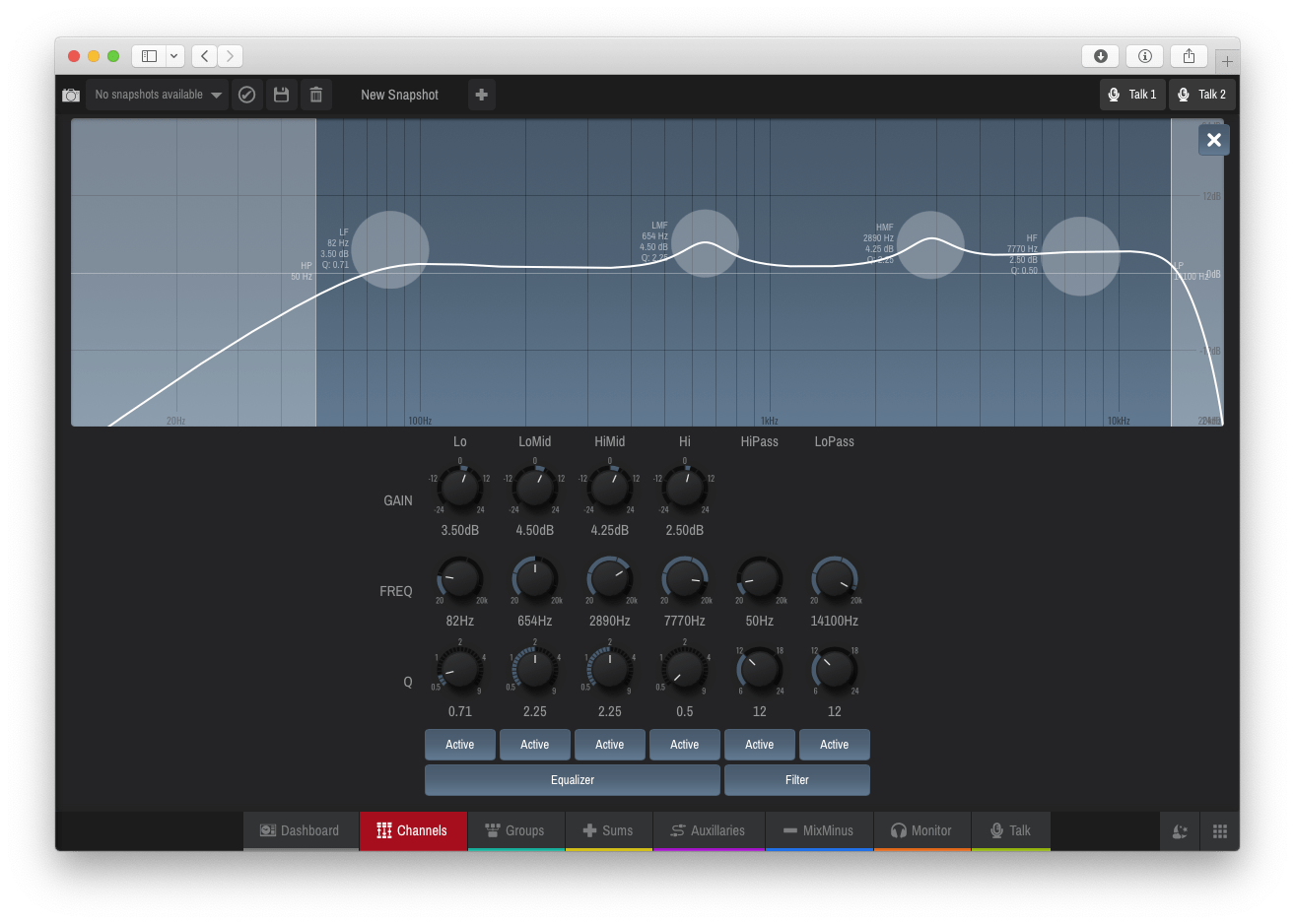Switch to the Dashboard tab
The image size is (1295, 924).
[x=301, y=830]
